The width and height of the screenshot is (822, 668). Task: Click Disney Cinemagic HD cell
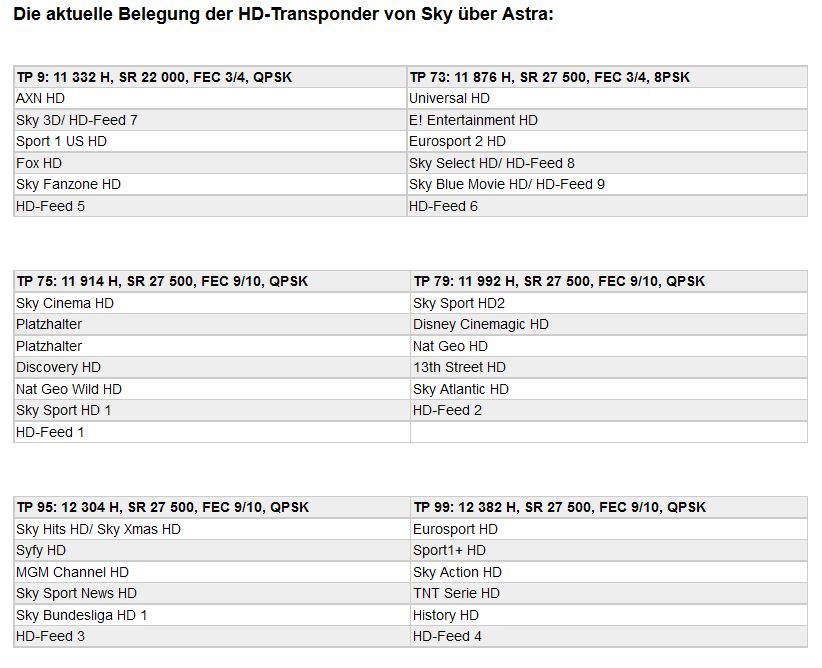point(609,325)
